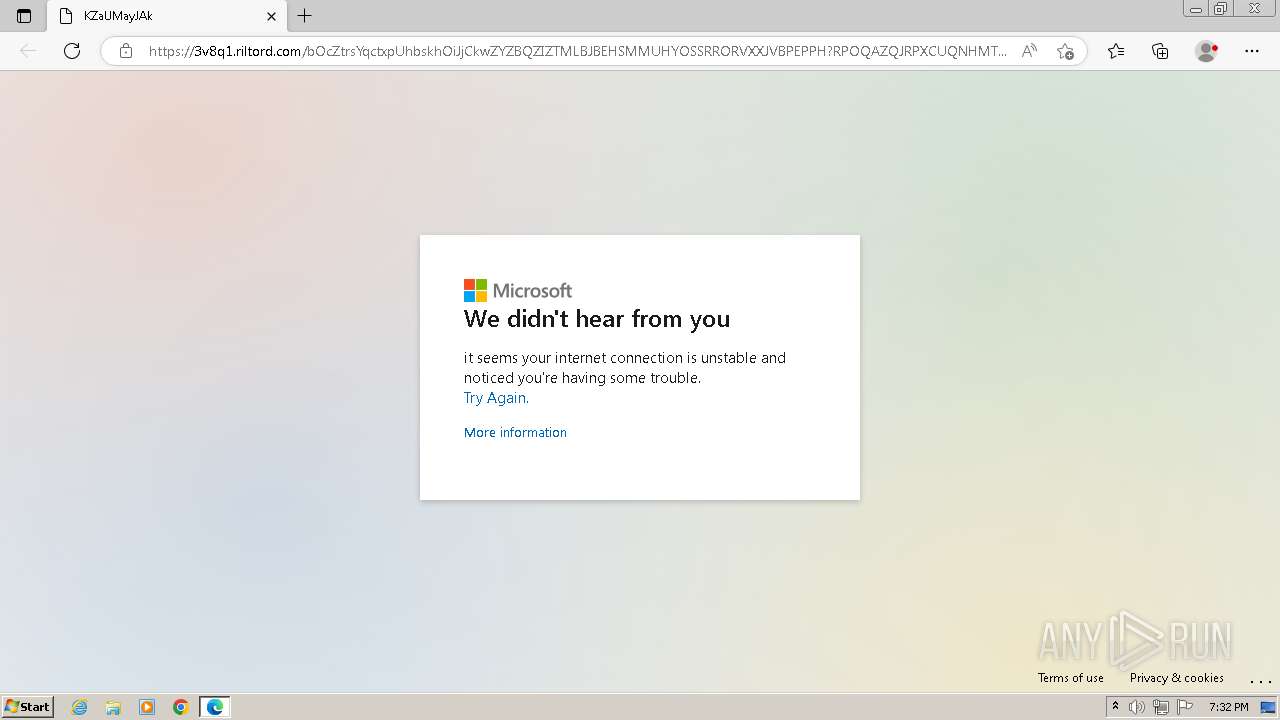Open Read aloud in the address bar

pos(1029,51)
